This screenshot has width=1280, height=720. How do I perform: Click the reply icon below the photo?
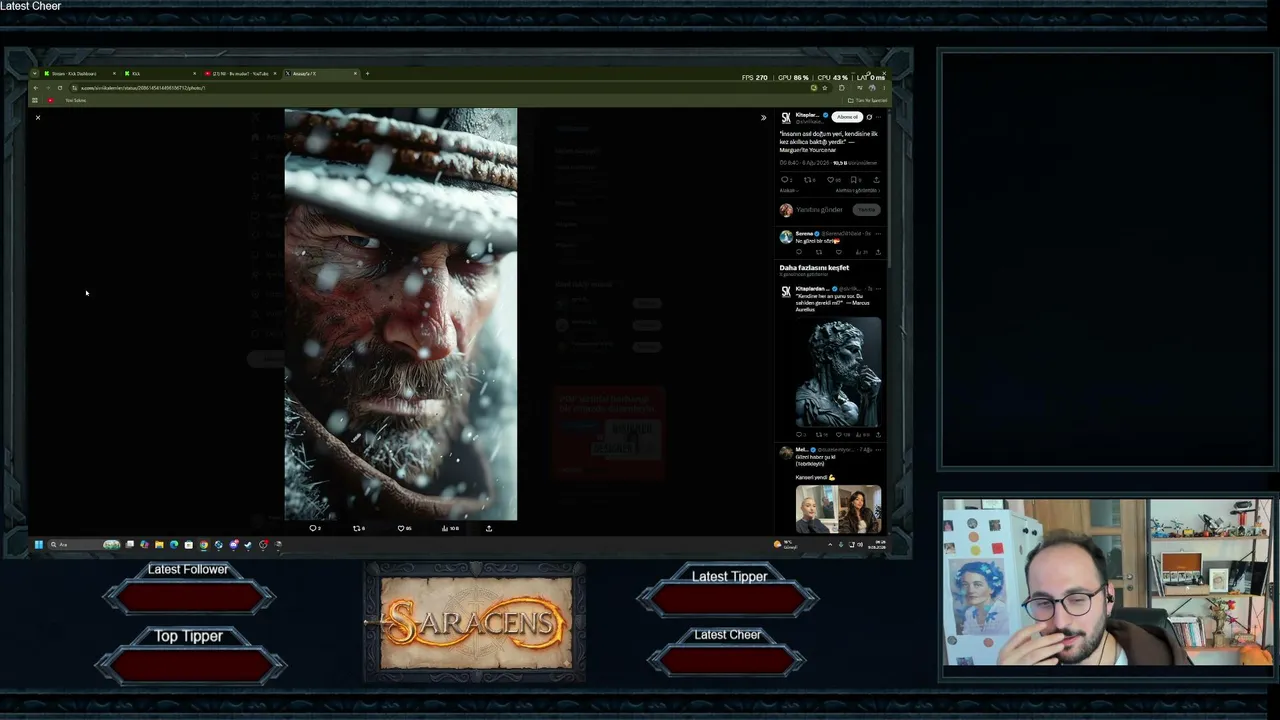click(314, 528)
